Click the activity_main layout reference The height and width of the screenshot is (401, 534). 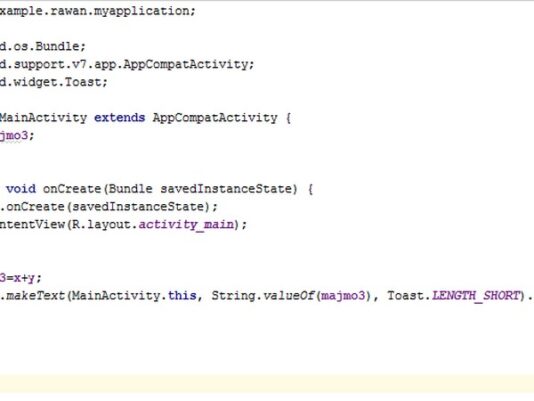186,225
